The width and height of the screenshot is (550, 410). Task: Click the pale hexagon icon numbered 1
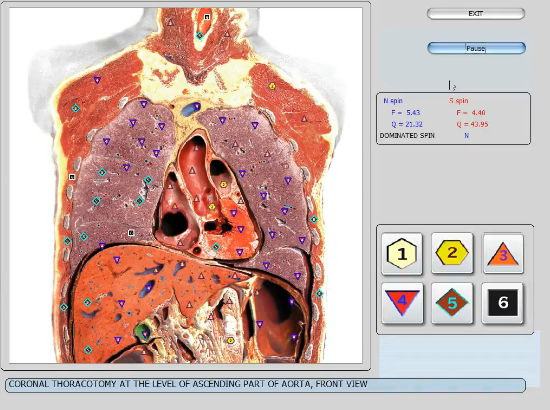click(x=402, y=254)
